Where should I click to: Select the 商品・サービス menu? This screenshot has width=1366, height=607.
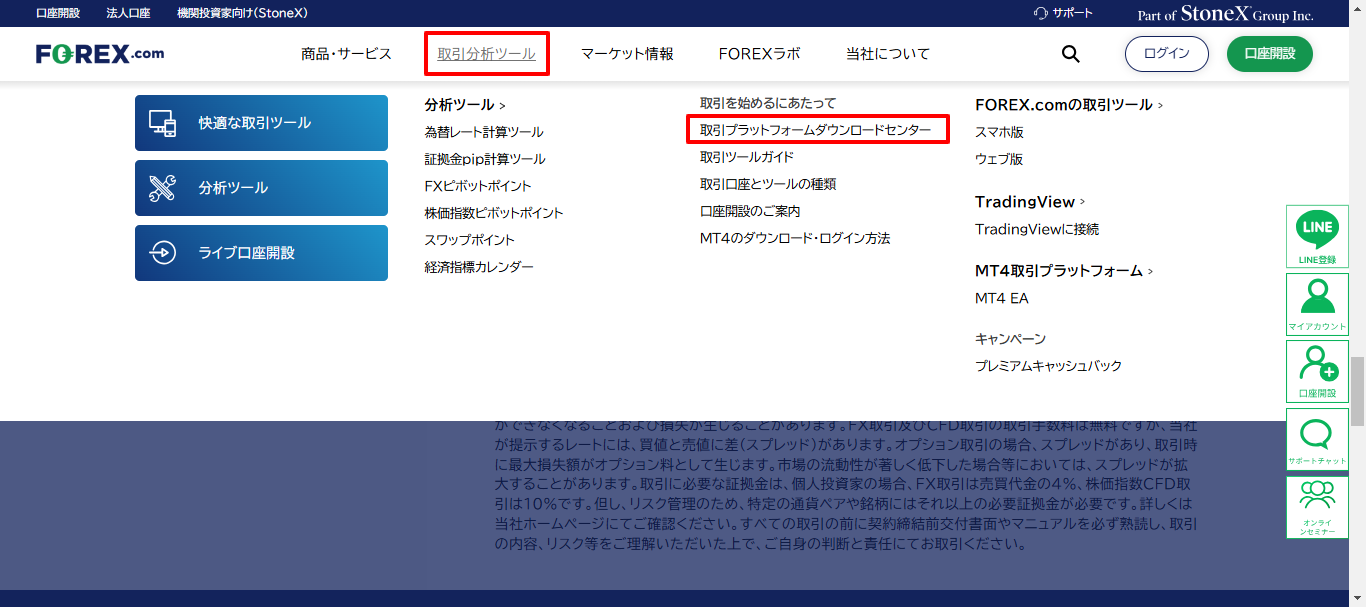click(x=346, y=54)
